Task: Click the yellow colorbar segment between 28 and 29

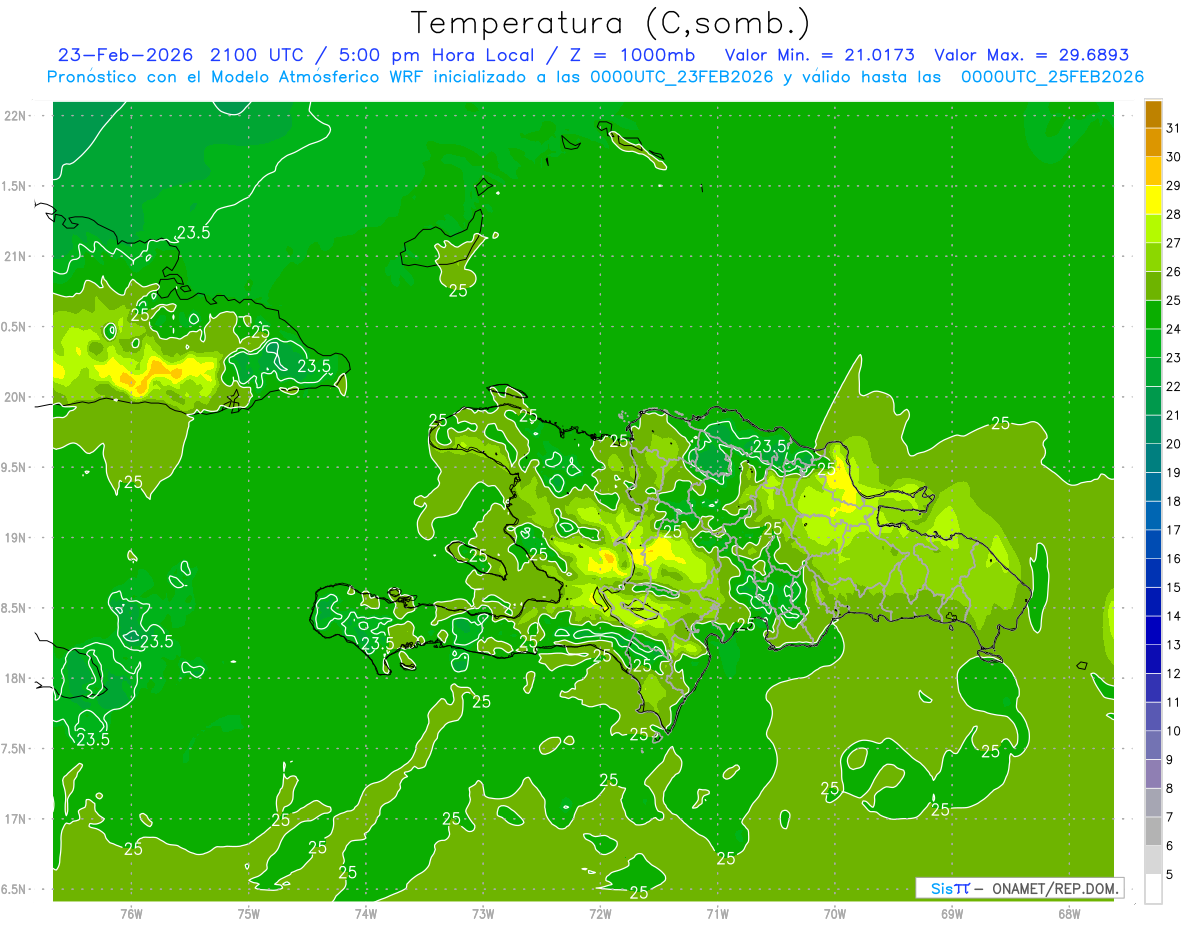Action: coord(1153,200)
